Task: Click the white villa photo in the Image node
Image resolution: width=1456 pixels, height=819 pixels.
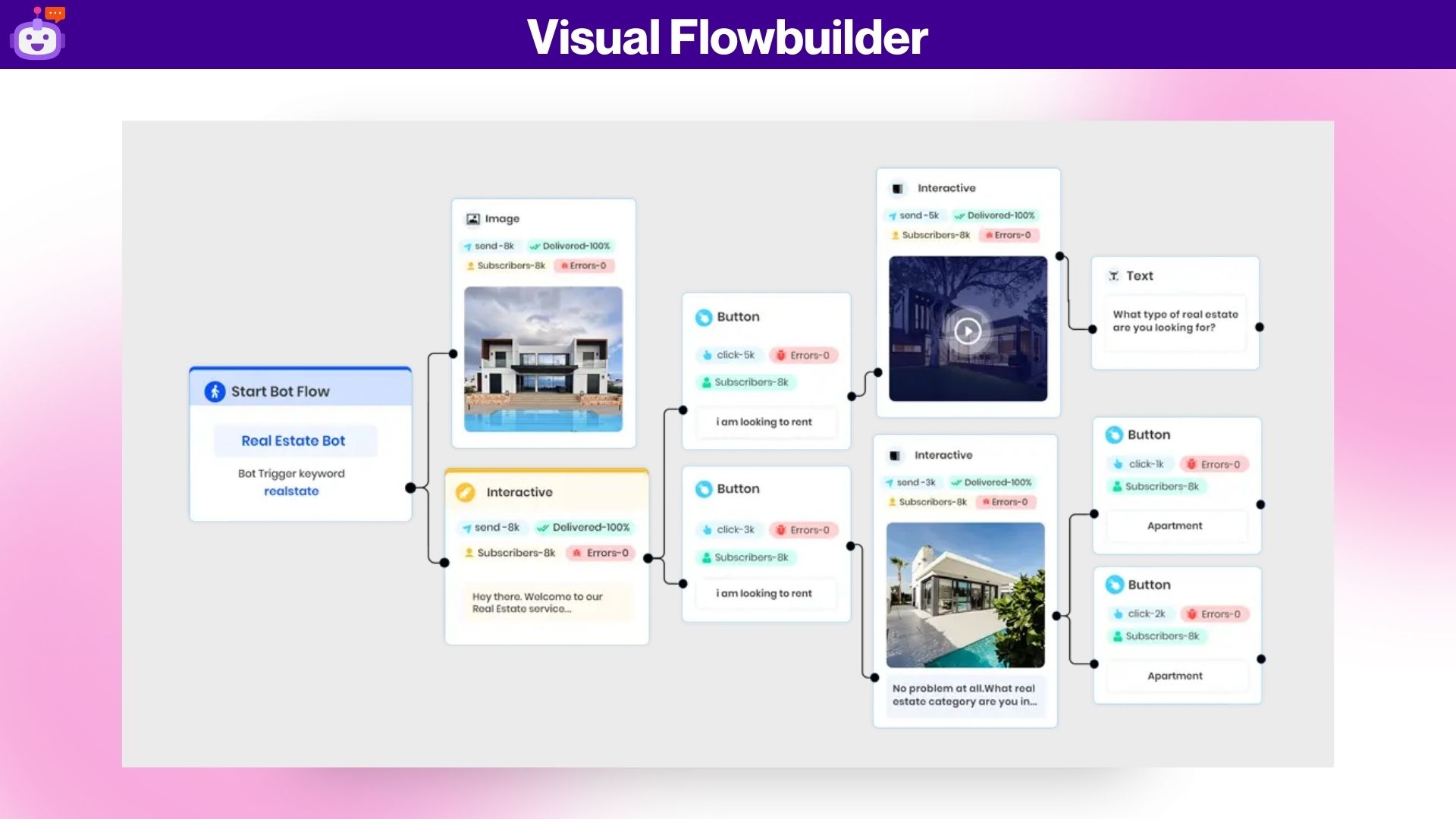Action: 543,358
